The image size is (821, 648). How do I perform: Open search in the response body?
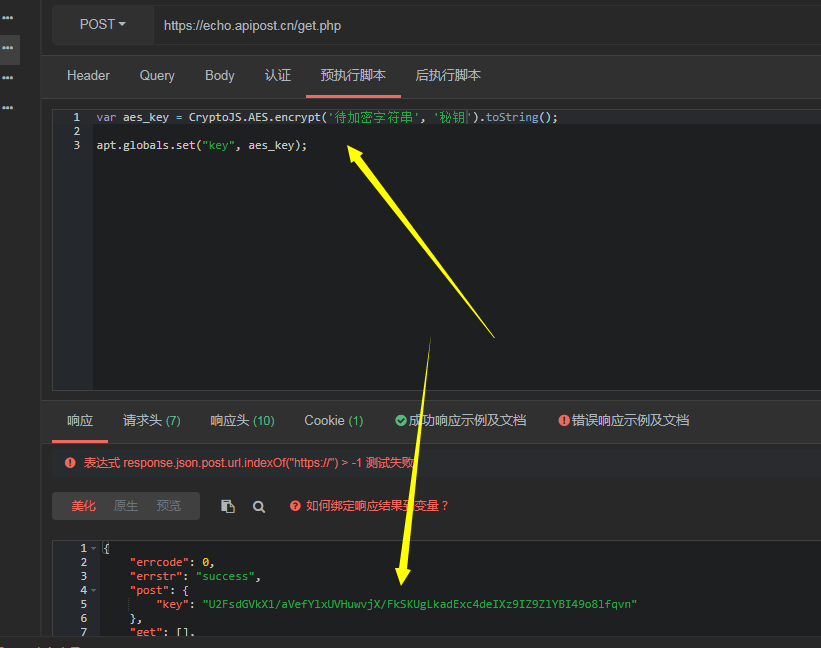(x=259, y=507)
